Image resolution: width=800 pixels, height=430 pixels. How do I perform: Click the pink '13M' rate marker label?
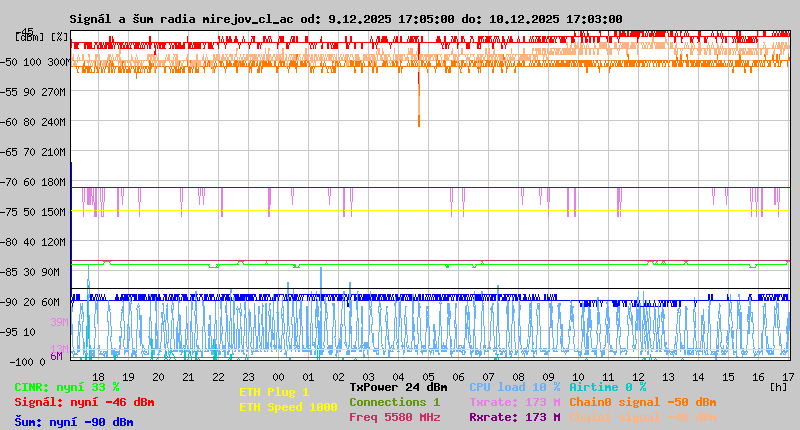tap(59, 349)
